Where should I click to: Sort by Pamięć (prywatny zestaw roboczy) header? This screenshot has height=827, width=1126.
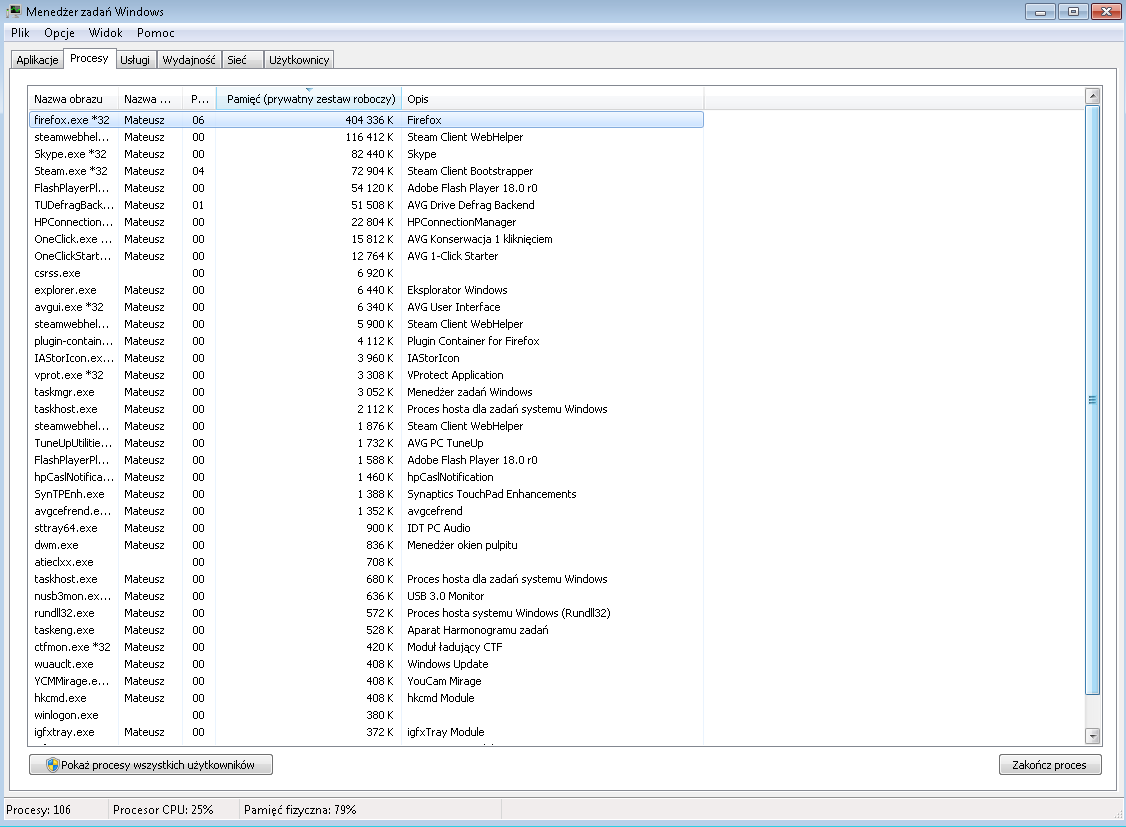[x=309, y=99]
